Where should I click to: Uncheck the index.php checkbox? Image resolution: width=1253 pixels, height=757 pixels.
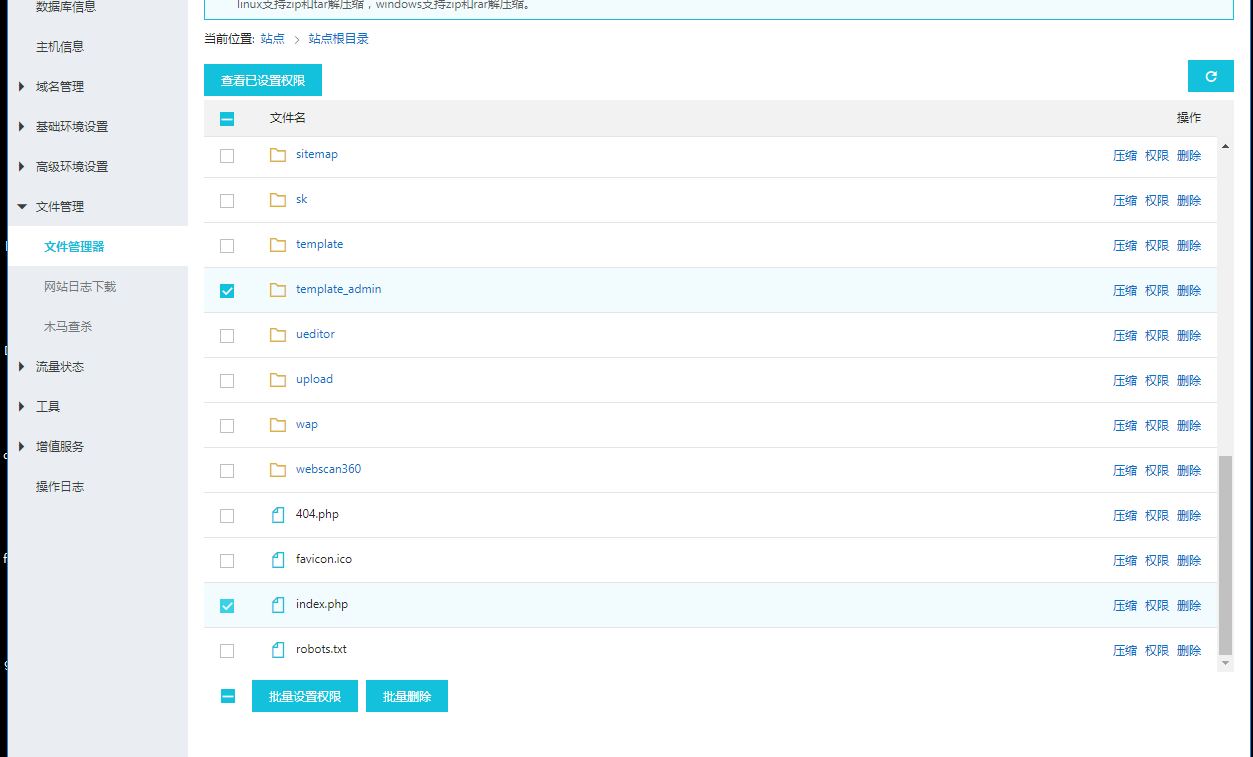tap(227, 606)
